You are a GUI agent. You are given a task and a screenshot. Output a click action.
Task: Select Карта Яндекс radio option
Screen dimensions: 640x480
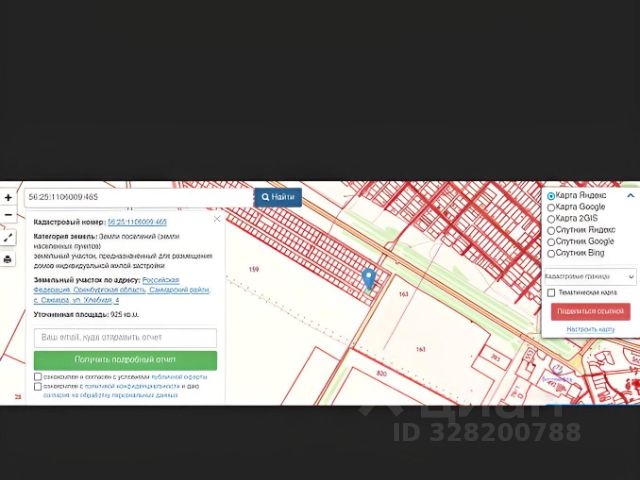(551, 196)
